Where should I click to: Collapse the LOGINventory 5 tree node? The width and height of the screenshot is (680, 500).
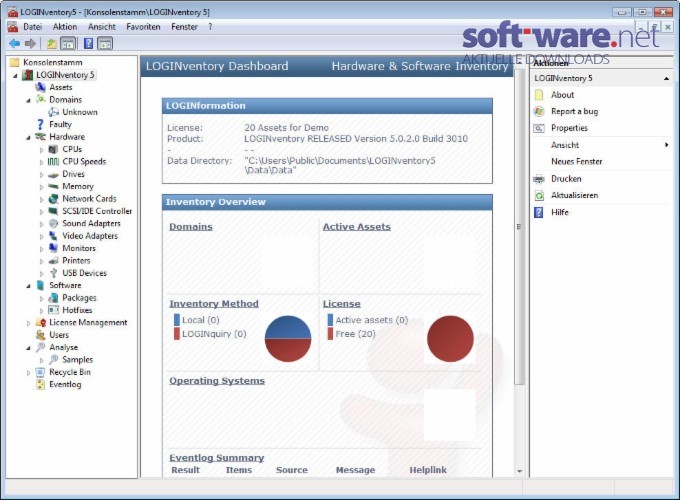(x=16, y=75)
